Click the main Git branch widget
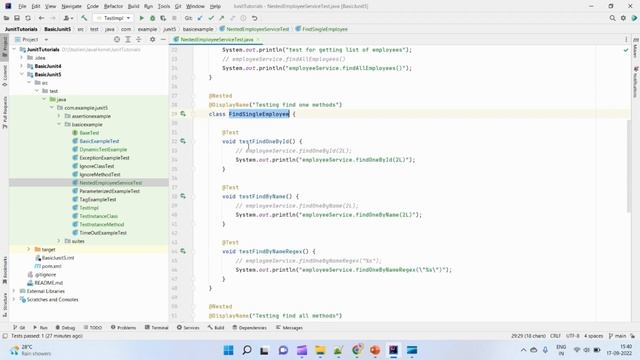 pyautogui.click(x=617, y=336)
